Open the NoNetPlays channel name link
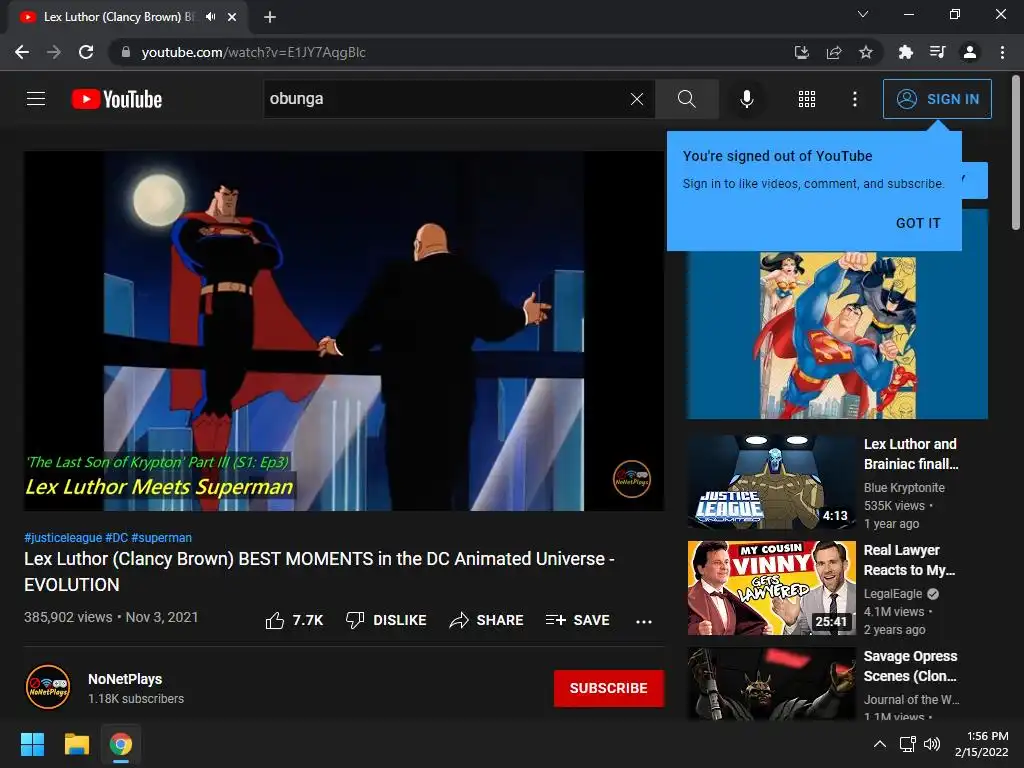1024x768 pixels. (x=125, y=679)
